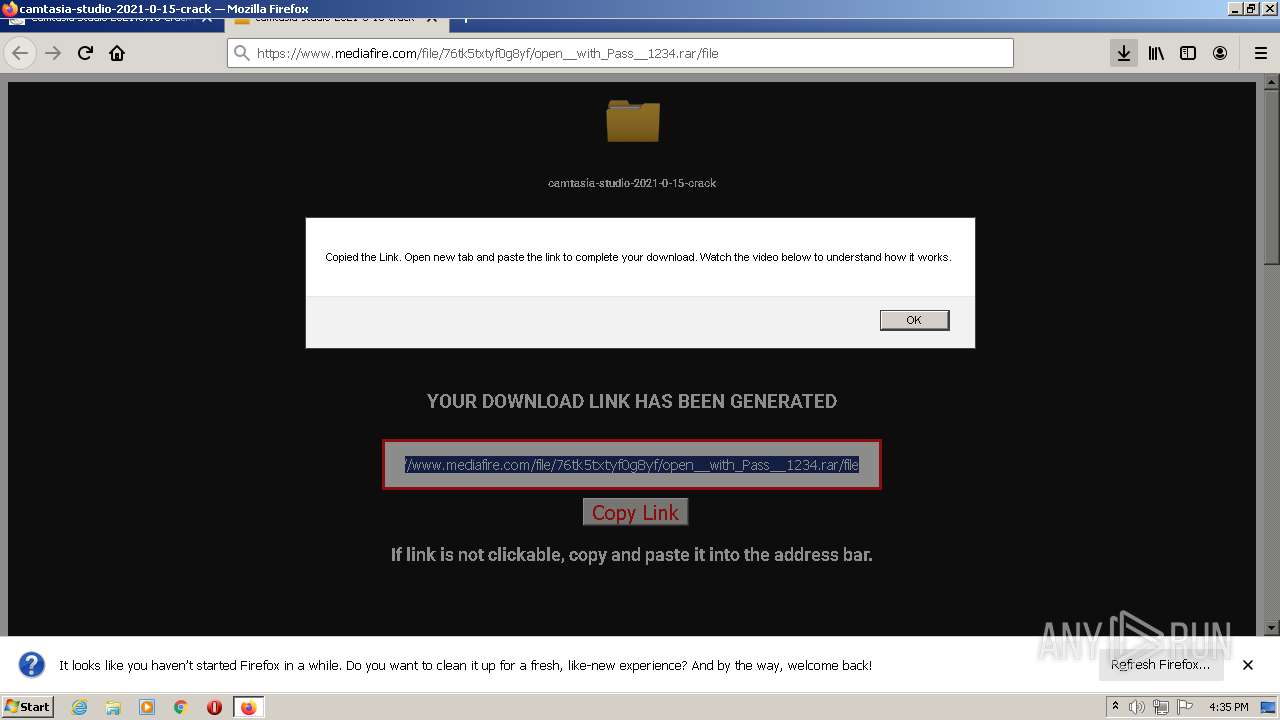Open the Firefox home page
This screenshot has width=1280, height=720.
117,53
